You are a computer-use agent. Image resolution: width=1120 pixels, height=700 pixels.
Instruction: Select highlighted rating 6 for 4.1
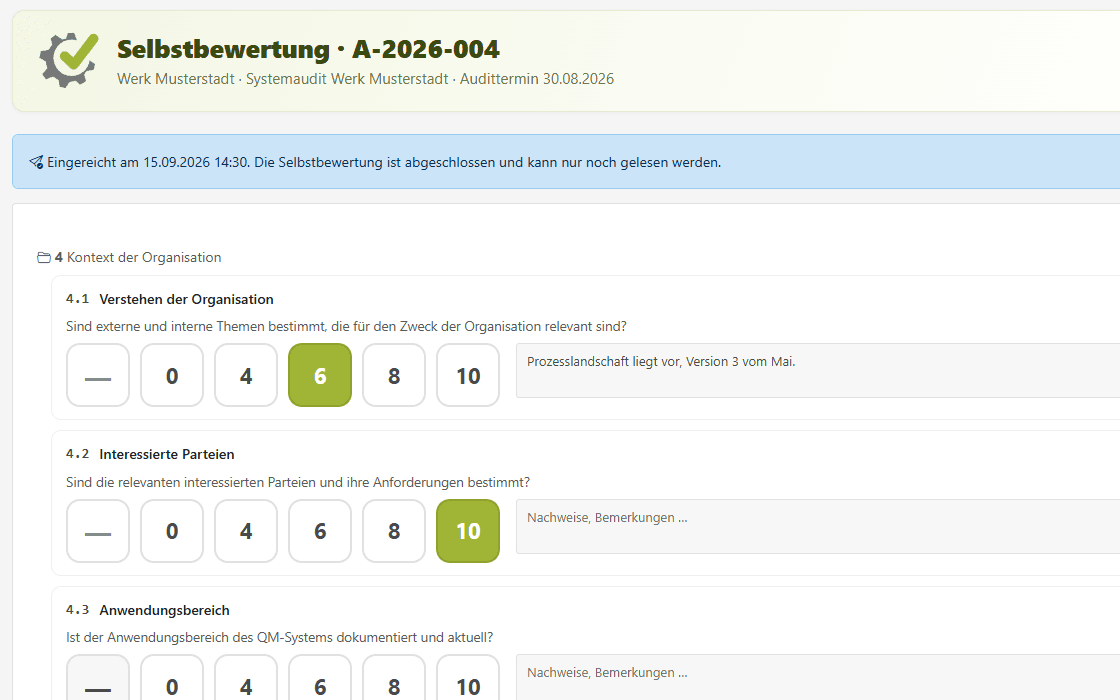pos(320,375)
